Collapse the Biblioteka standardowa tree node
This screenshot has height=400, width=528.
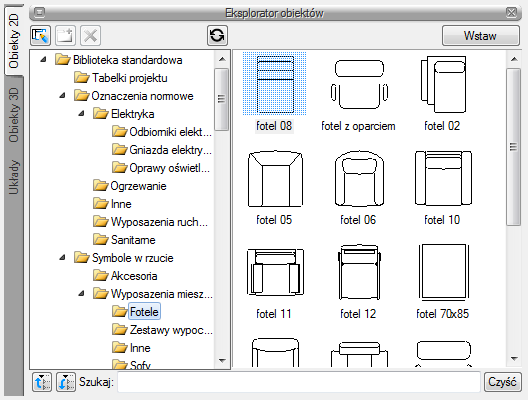pos(43,60)
